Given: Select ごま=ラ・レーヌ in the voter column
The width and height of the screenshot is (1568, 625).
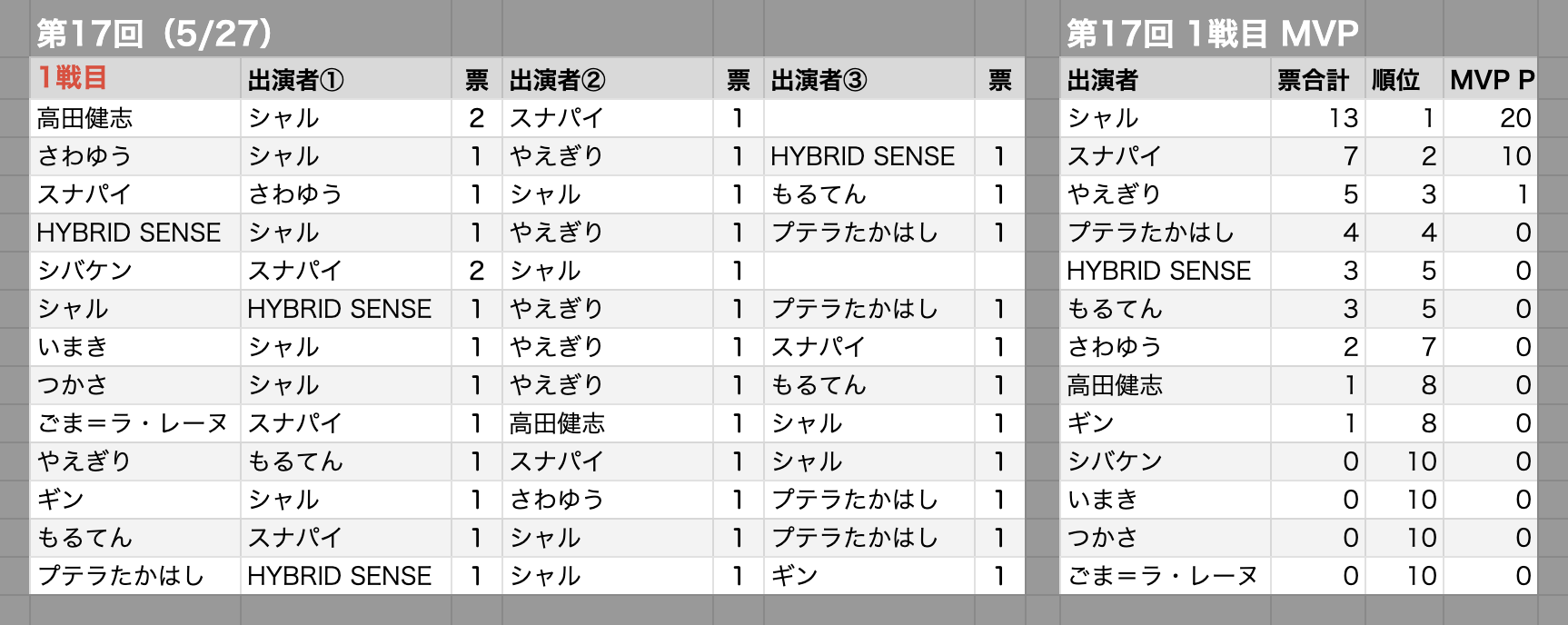Looking at the screenshot, I should click(x=134, y=423).
